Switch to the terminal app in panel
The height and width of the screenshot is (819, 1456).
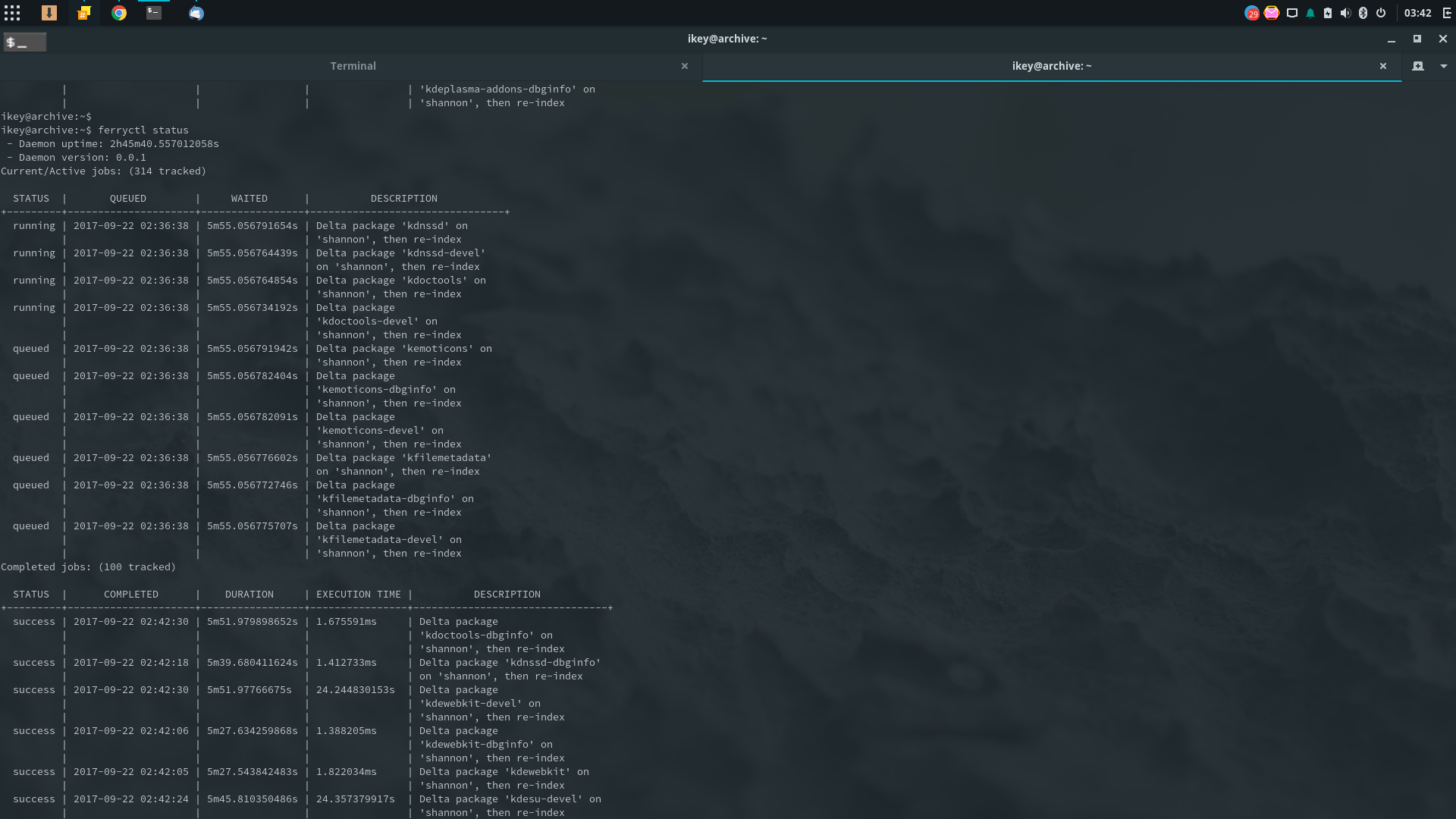point(154,13)
